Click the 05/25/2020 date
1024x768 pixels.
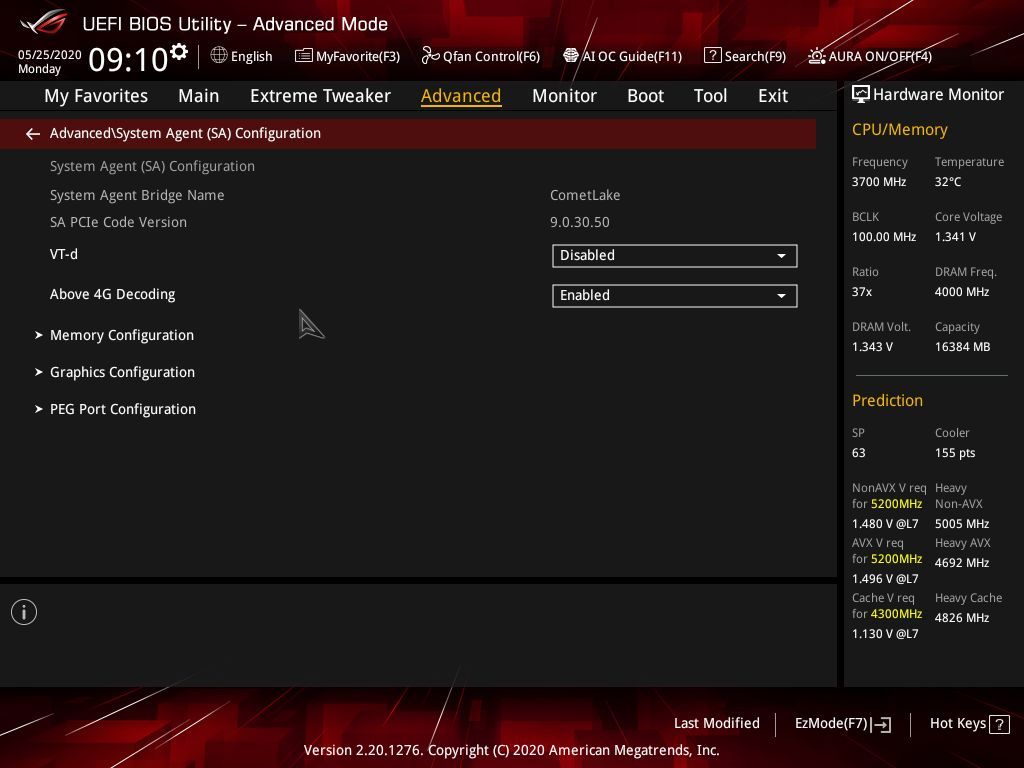(50, 55)
